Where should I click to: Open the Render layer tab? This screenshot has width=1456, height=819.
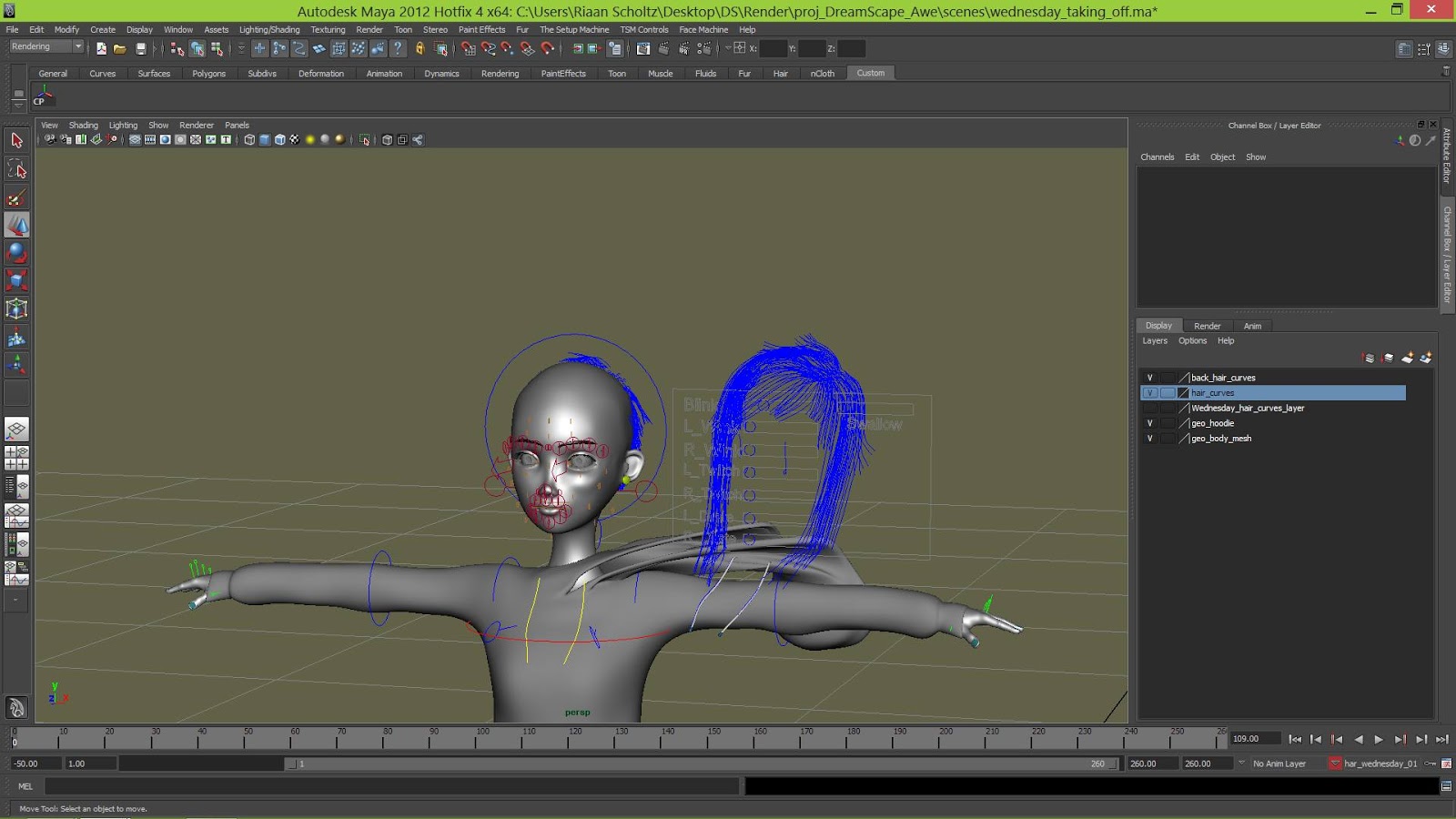click(1207, 326)
